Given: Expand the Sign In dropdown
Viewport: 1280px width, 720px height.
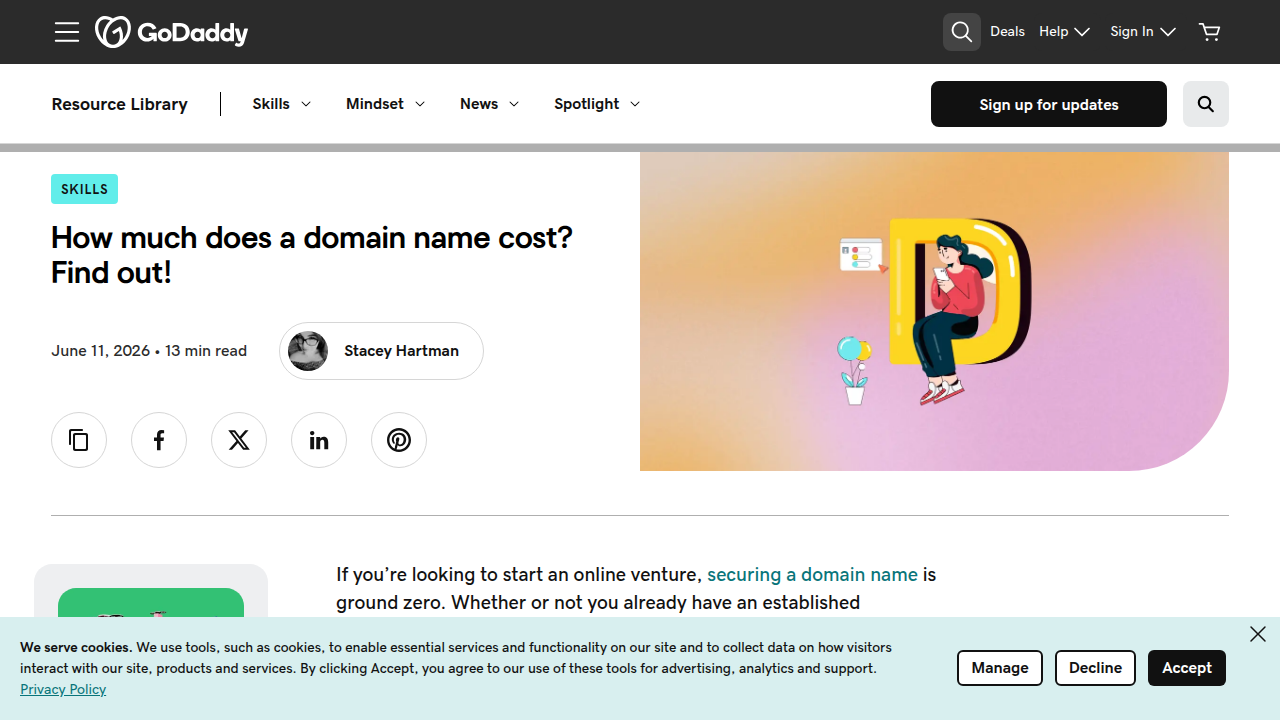Looking at the screenshot, I should tap(1142, 32).
